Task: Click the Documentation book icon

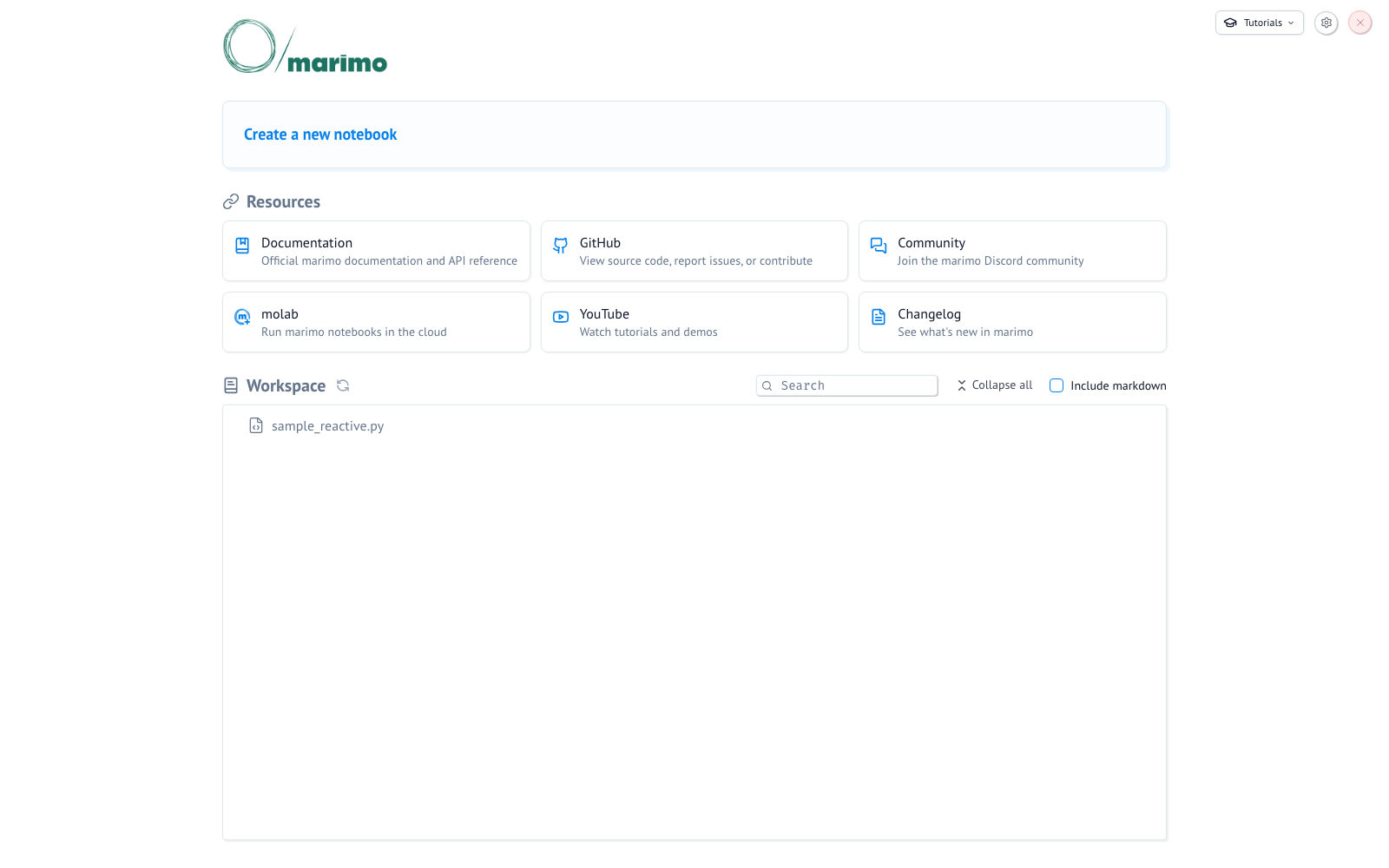Action: pyautogui.click(x=242, y=246)
